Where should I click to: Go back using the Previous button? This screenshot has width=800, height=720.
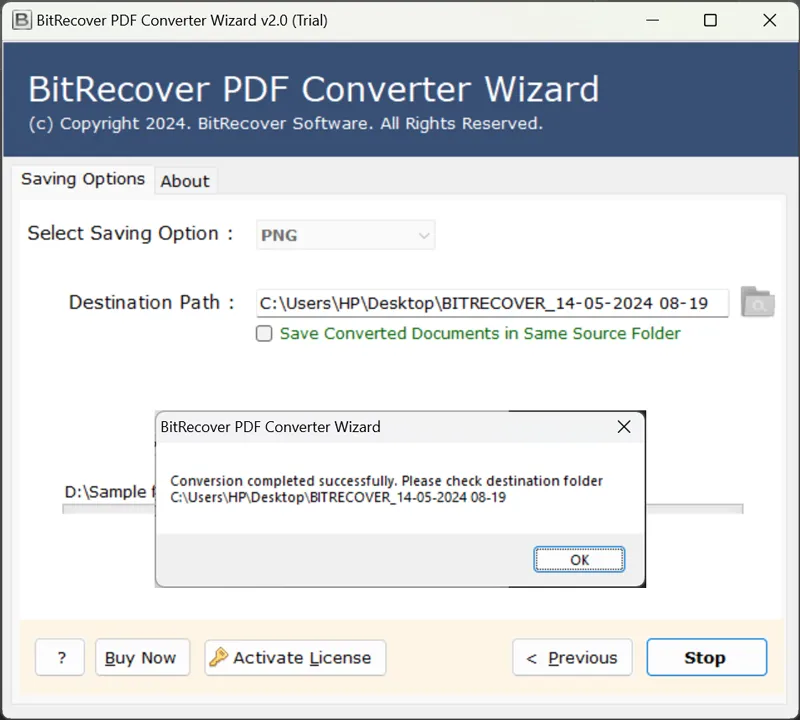(572, 658)
